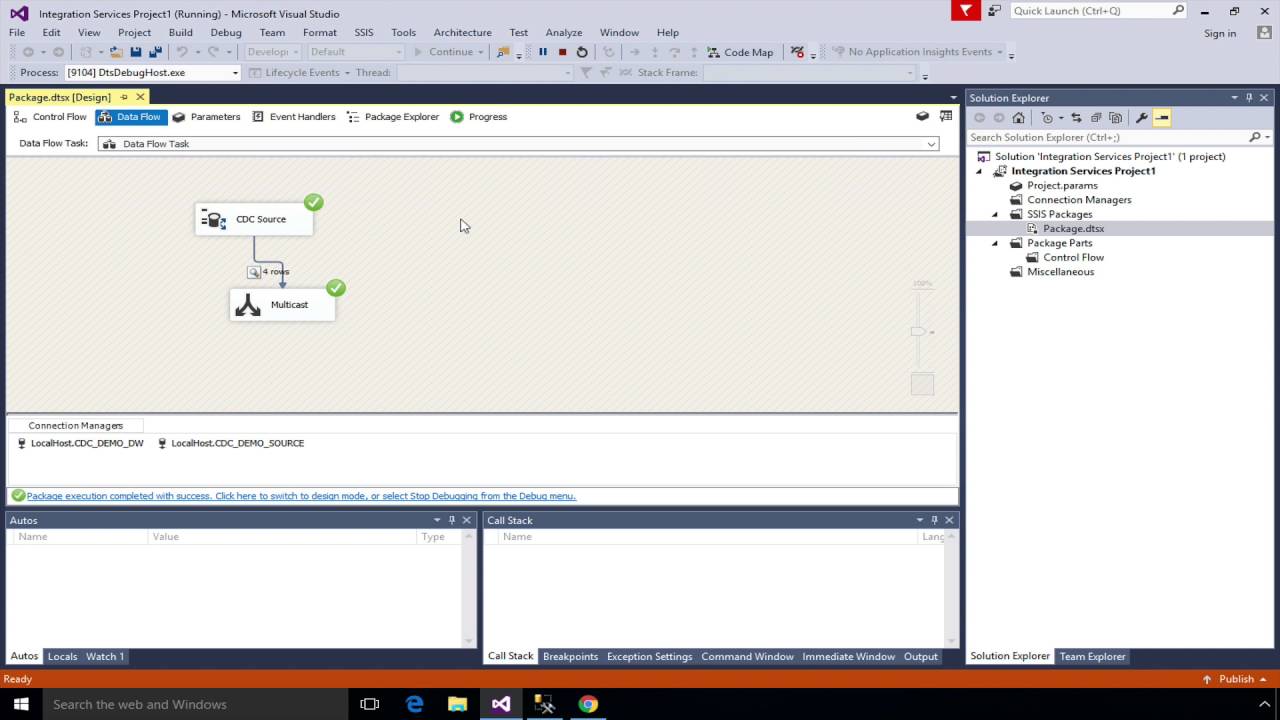Click Save All icon in toolbar
The height and width of the screenshot is (720, 1280).
point(155,52)
